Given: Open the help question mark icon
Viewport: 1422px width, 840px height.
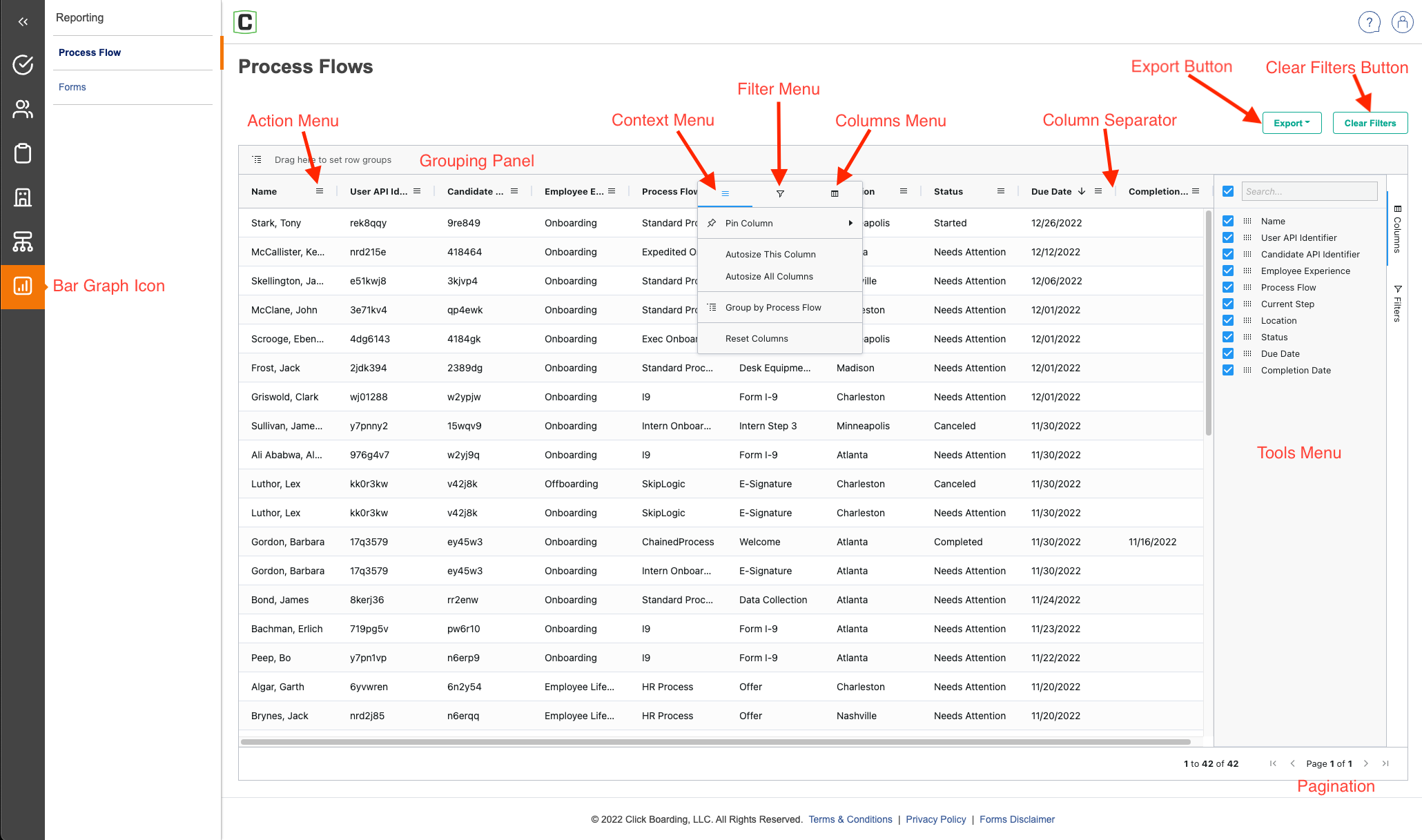Looking at the screenshot, I should [1369, 22].
